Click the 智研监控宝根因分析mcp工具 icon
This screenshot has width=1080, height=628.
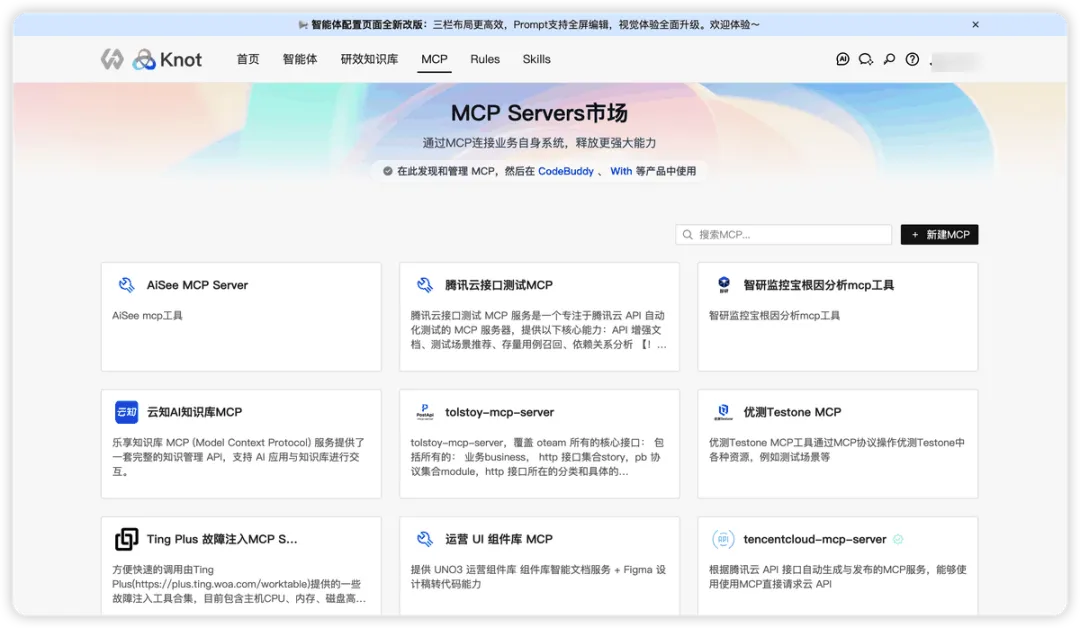(723, 284)
